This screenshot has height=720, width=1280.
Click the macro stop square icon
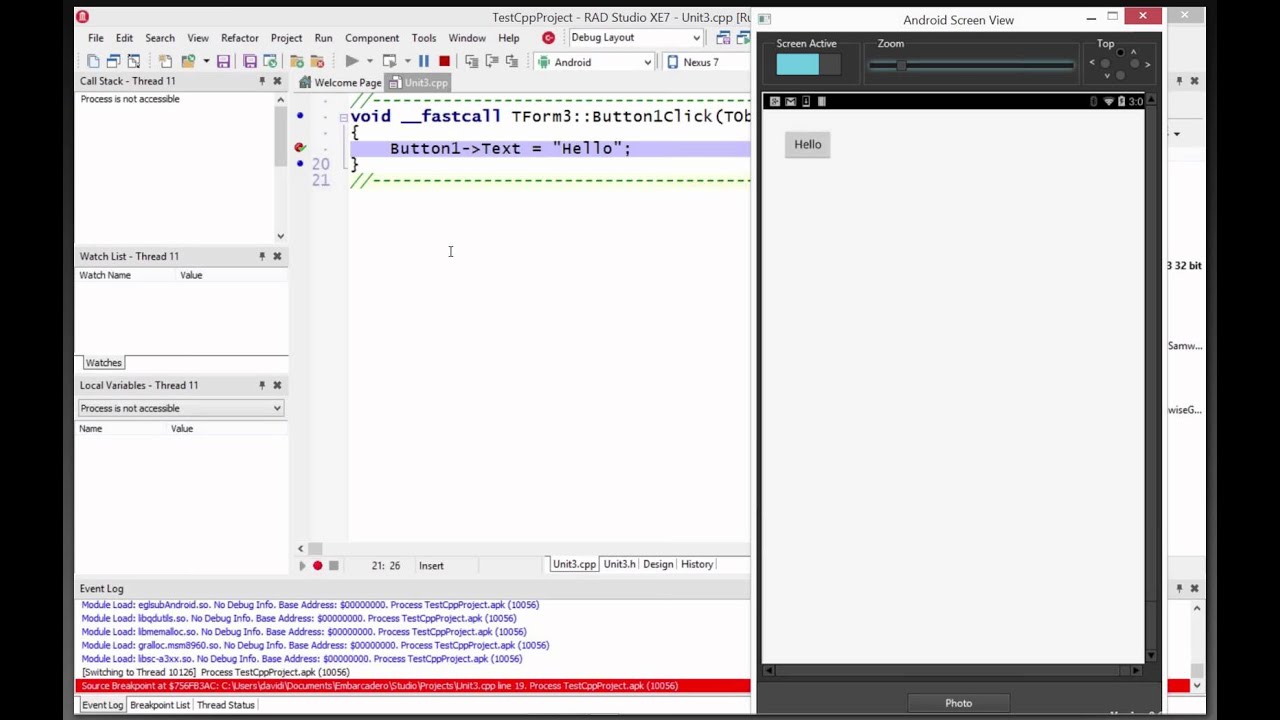coord(334,566)
